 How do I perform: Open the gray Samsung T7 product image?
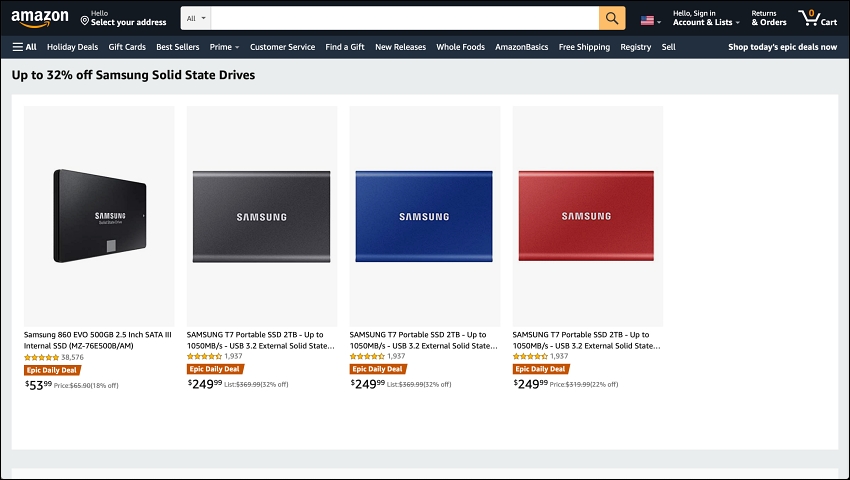tap(262, 216)
